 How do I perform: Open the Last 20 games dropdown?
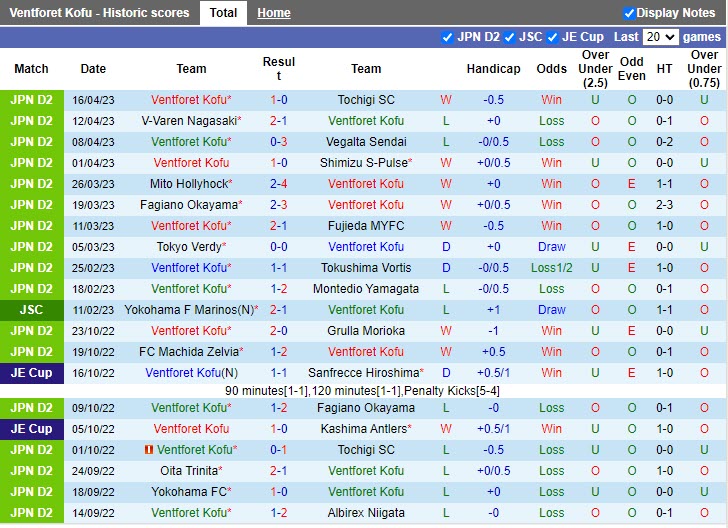pyautogui.click(x=660, y=37)
